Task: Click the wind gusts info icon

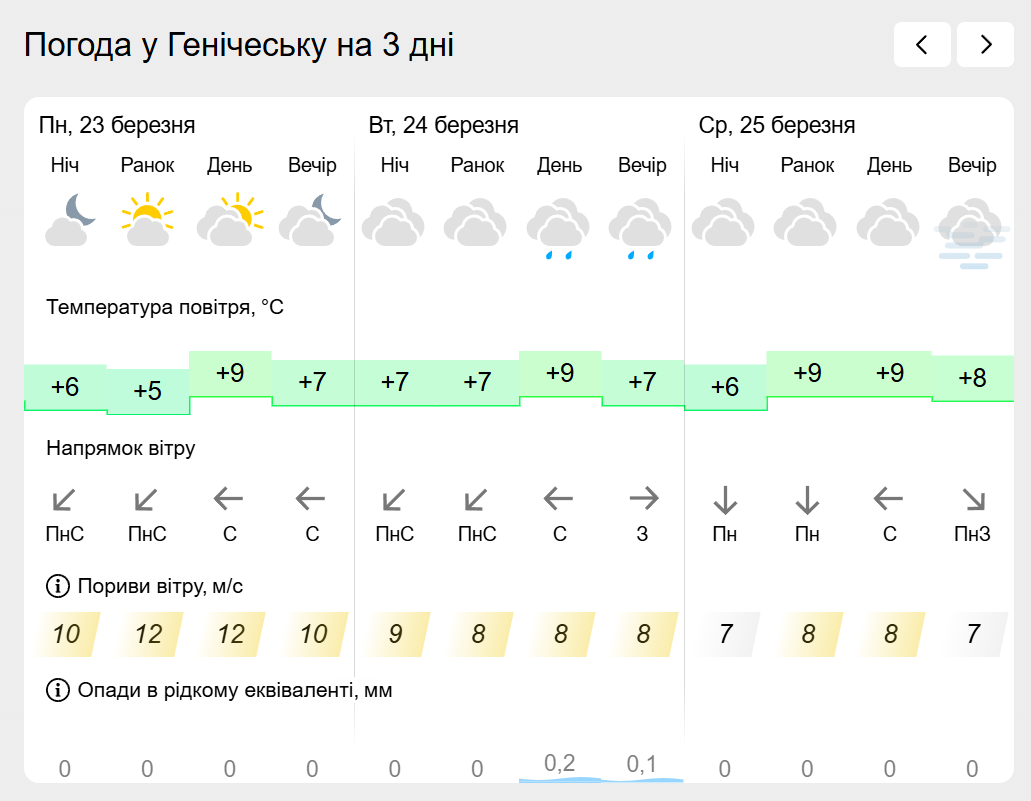Action: [58, 586]
